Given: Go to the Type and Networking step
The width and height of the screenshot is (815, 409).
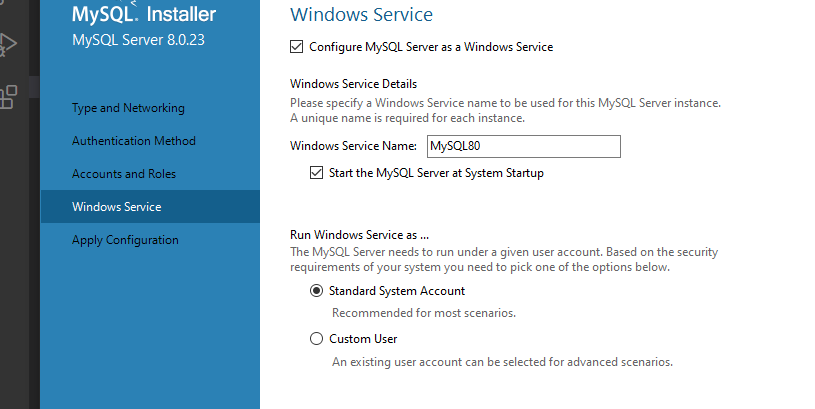Looking at the screenshot, I should pos(128,108).
